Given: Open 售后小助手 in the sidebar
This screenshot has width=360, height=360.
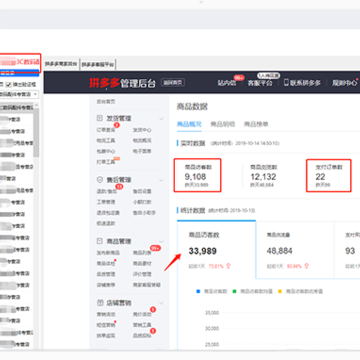Looking at the screenshot, I should 144,213.
